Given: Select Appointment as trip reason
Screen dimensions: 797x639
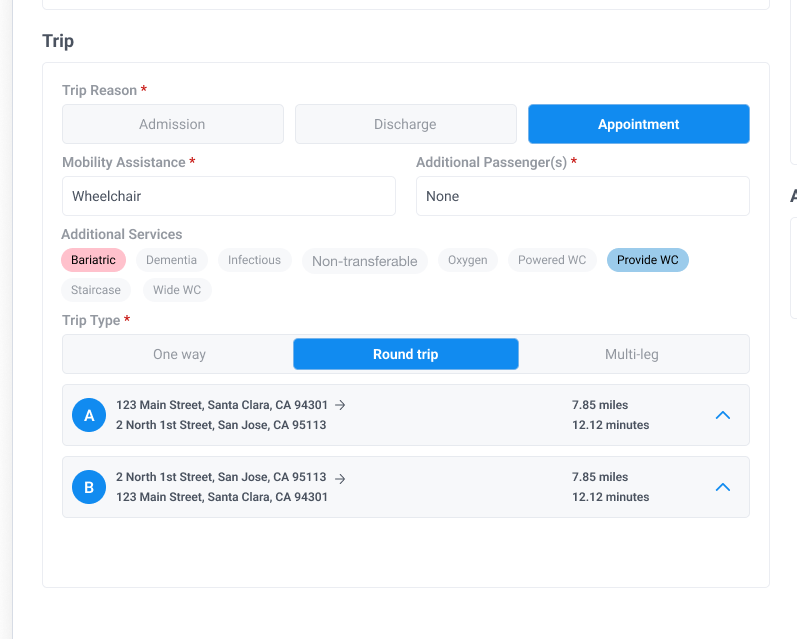Looking at the screenshot, I should (x=638, y=124).
